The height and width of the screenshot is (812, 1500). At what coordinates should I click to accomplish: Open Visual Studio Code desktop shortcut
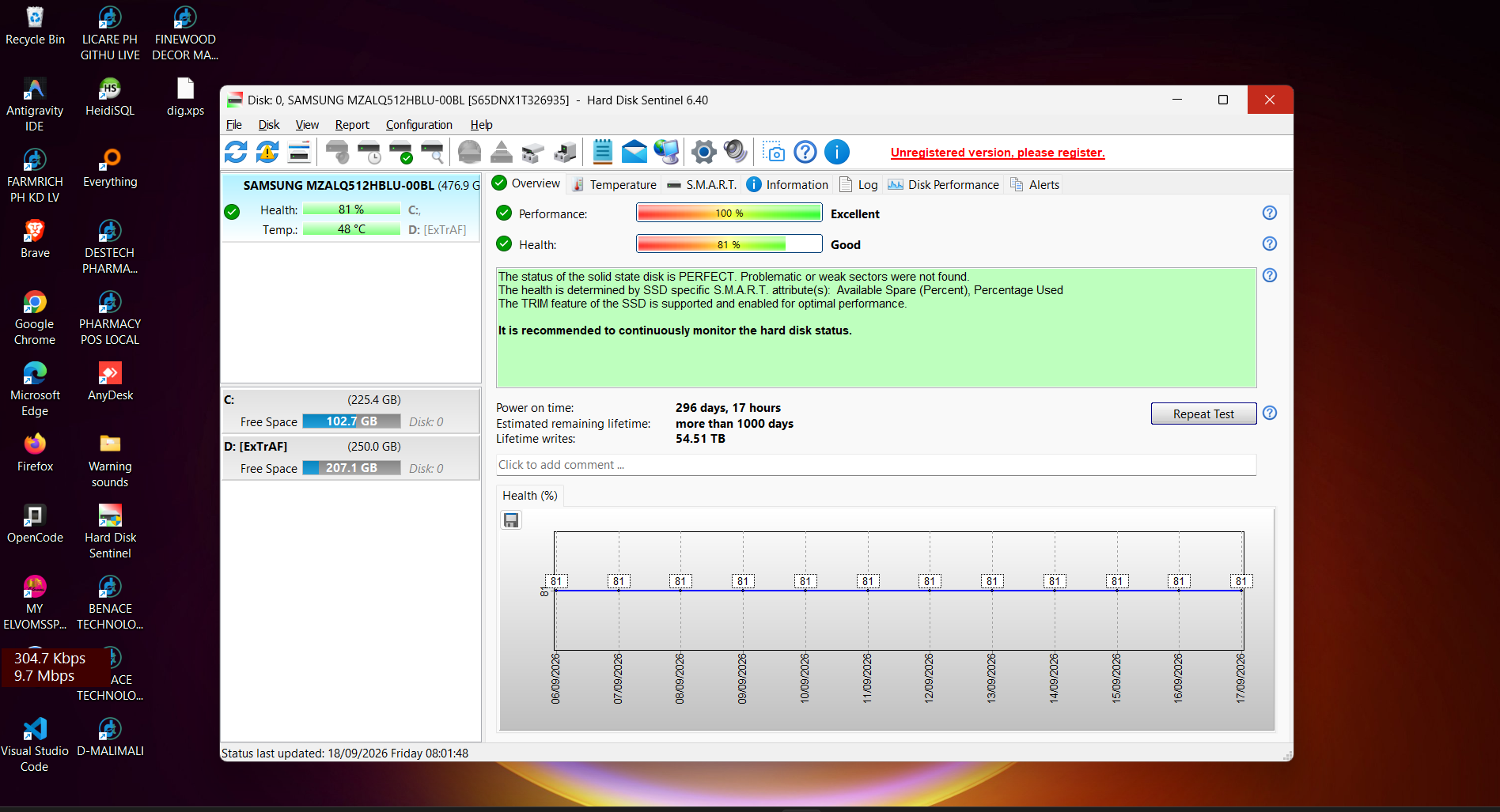pos(35,745)
